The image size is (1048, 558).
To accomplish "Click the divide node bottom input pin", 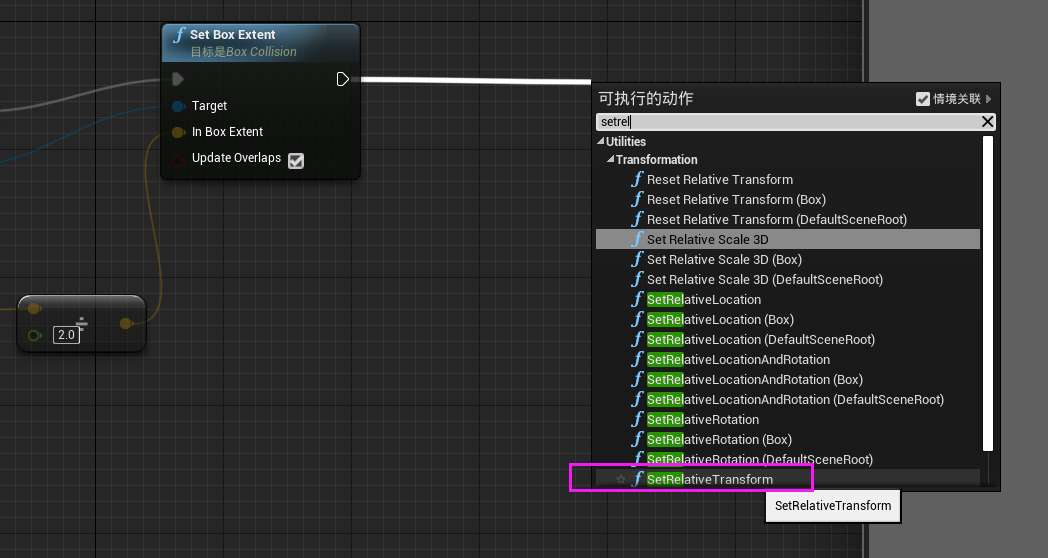I will [x=34, y=335].
